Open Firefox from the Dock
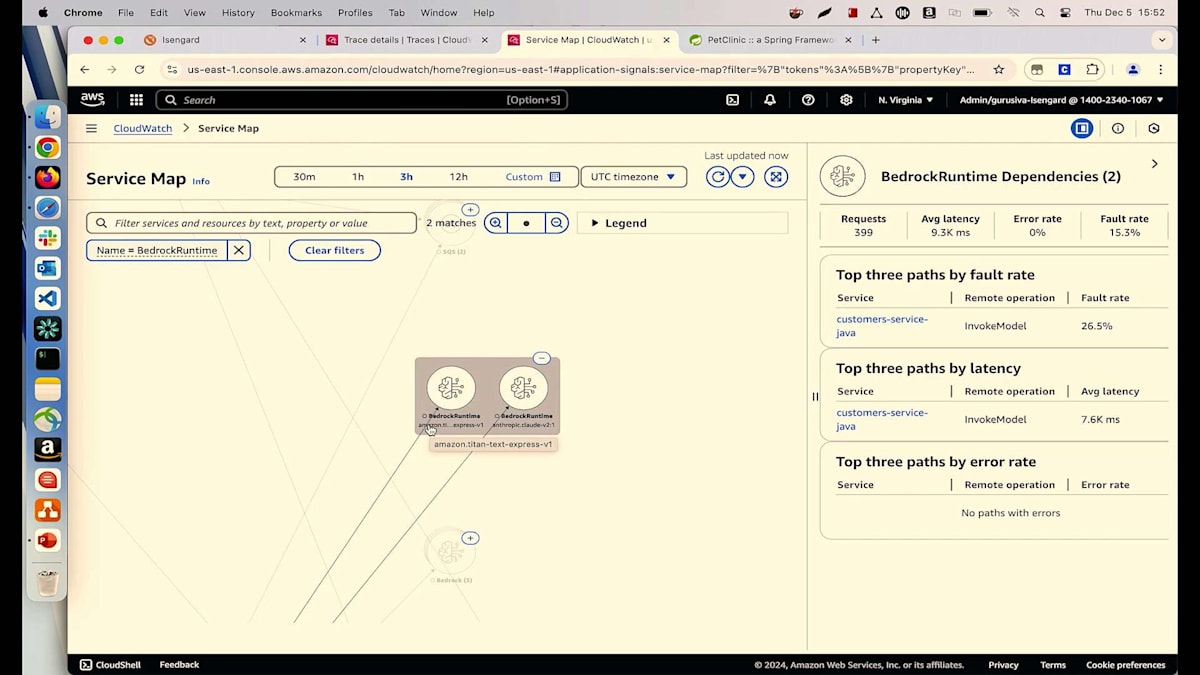The width and height of the screenshot is (1200, 675). [47, 178]
